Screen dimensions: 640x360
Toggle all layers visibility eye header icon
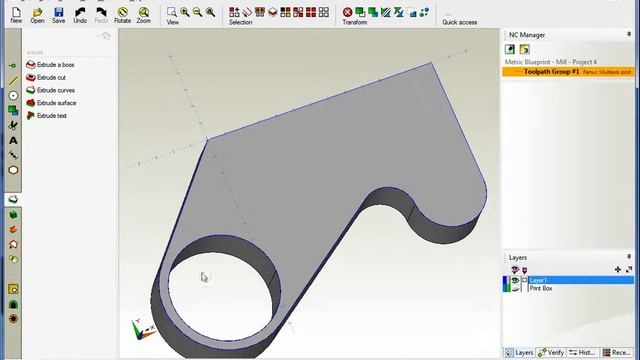(x=515, y=270)
